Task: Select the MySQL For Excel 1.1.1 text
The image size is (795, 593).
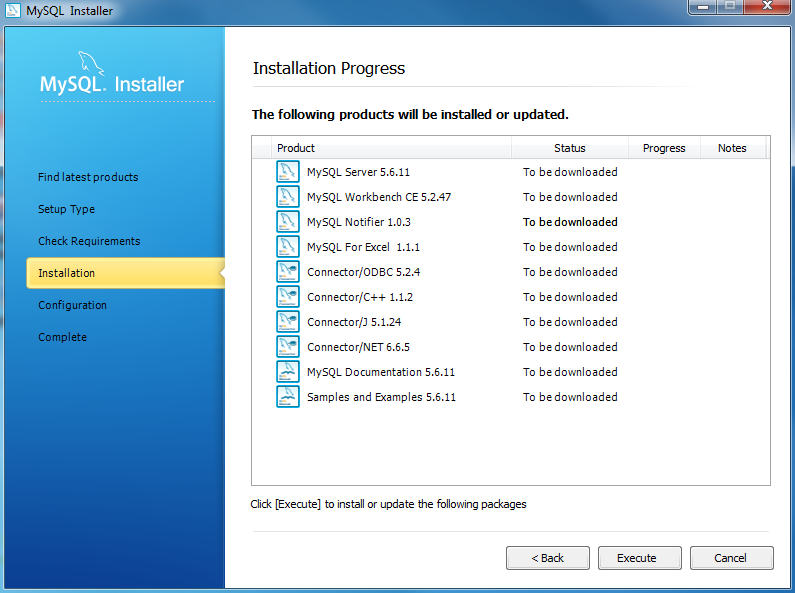Action: coord(363,247)
